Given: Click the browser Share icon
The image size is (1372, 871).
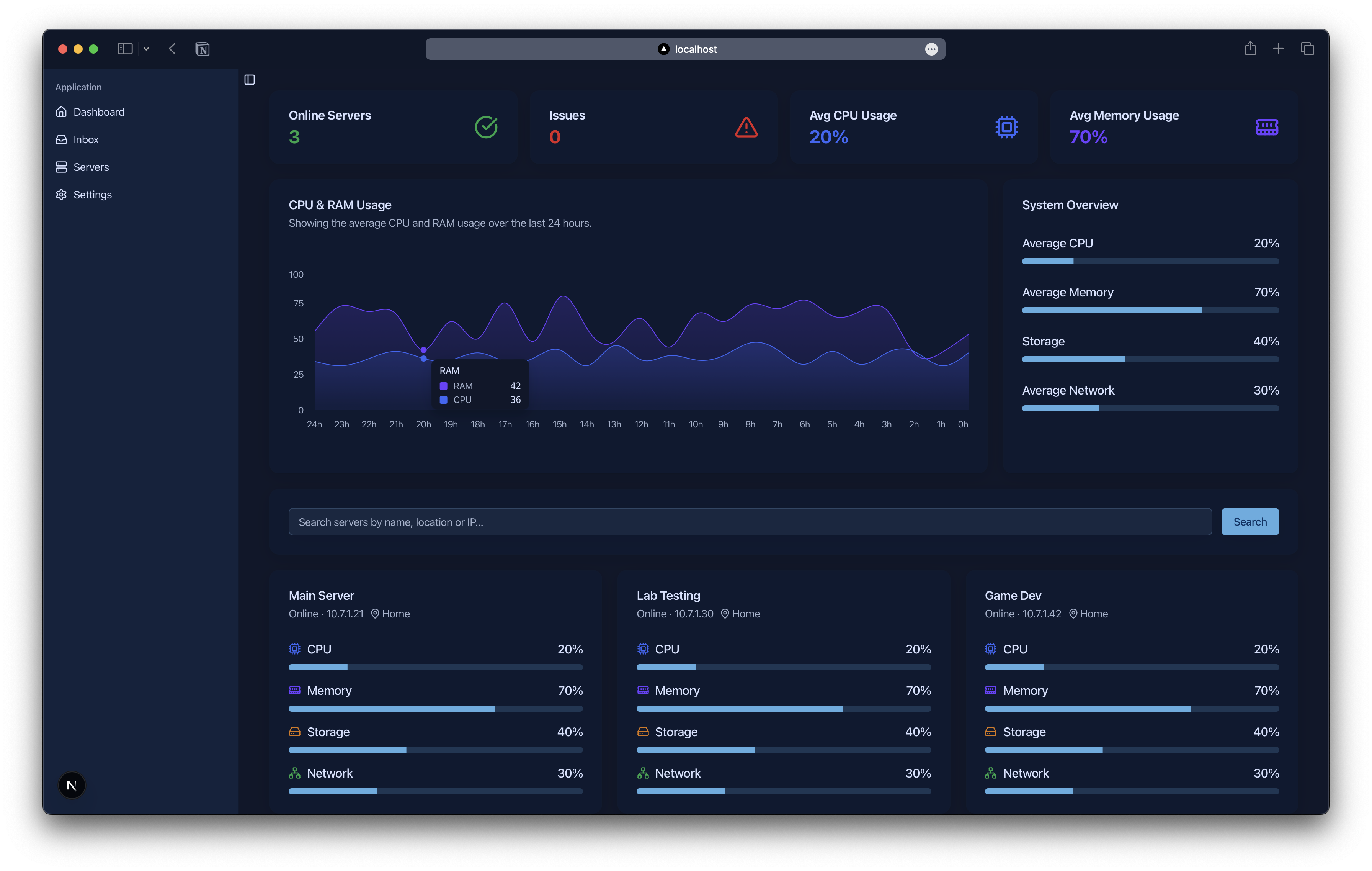Looking at the screenshot, I should pos(1250,48).
